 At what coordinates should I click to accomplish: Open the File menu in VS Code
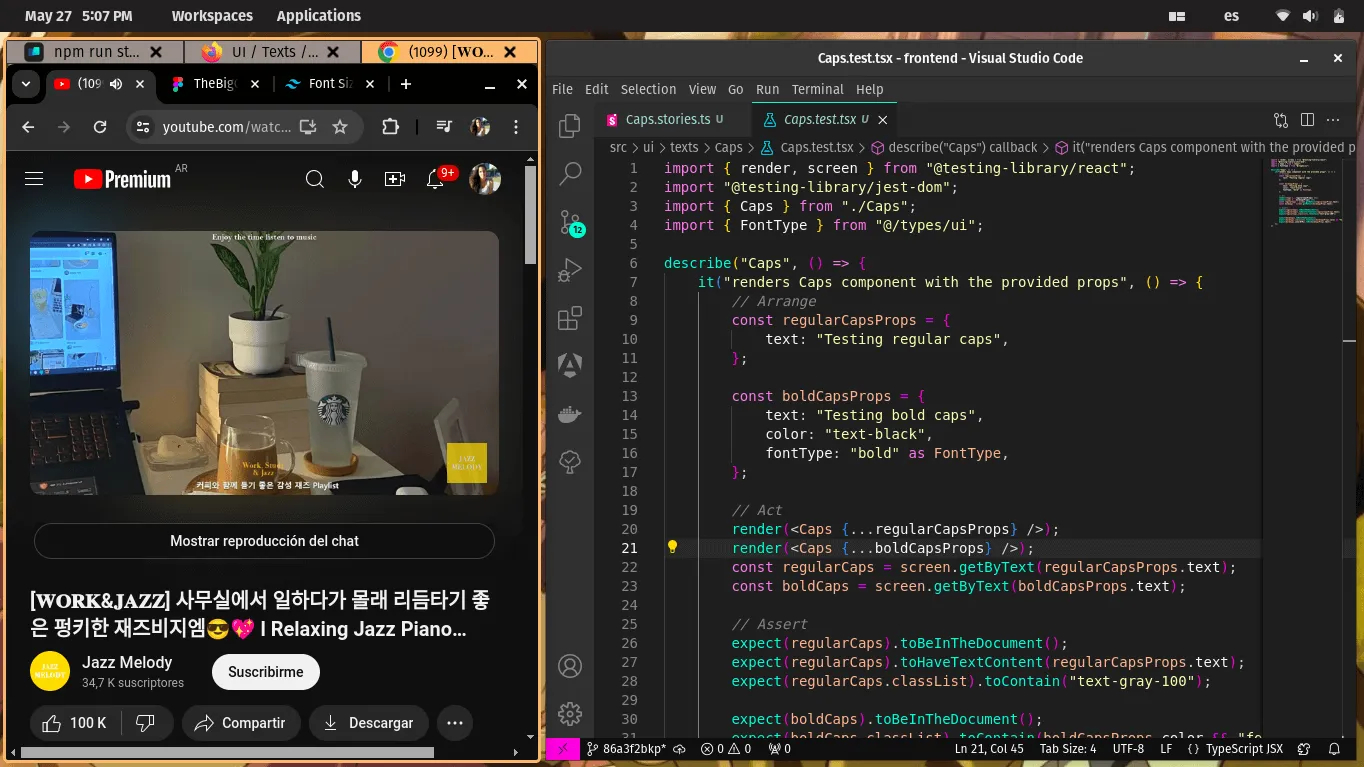[x=562, y=89]
